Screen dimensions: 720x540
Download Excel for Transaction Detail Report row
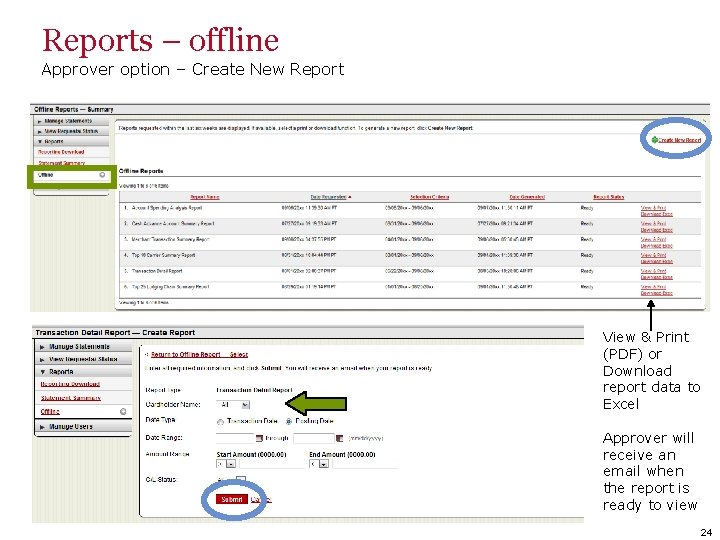(x=657, y=277)
